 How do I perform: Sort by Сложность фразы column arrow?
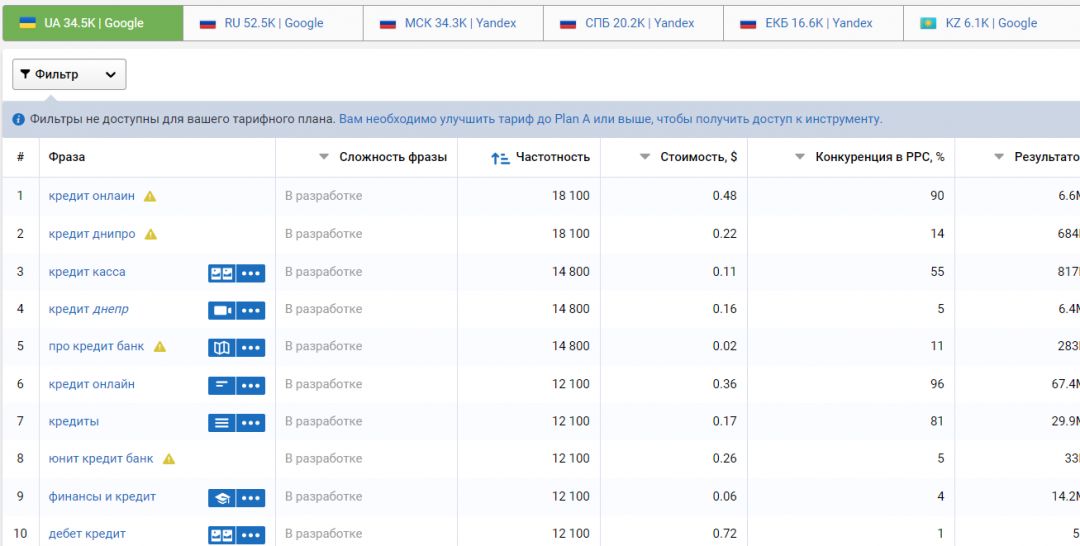coord(323,157)
